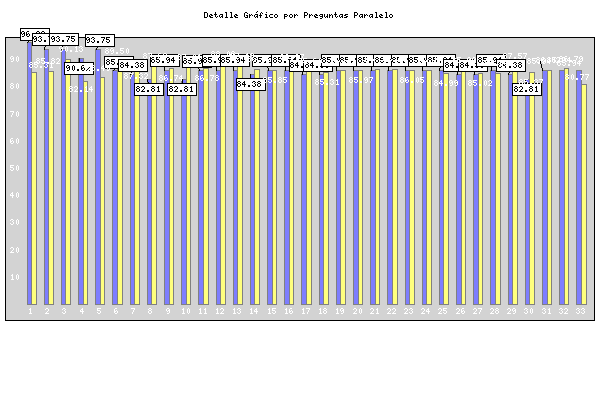
Task: Click x-axis question number 7
Action: pos(133,311)
